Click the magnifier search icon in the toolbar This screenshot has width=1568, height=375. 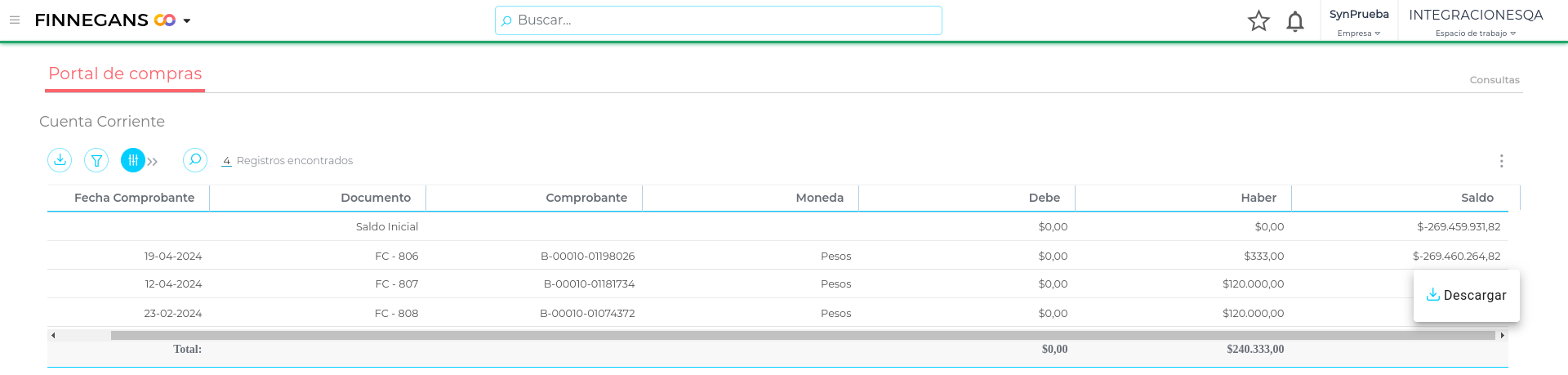click(194, 160)
